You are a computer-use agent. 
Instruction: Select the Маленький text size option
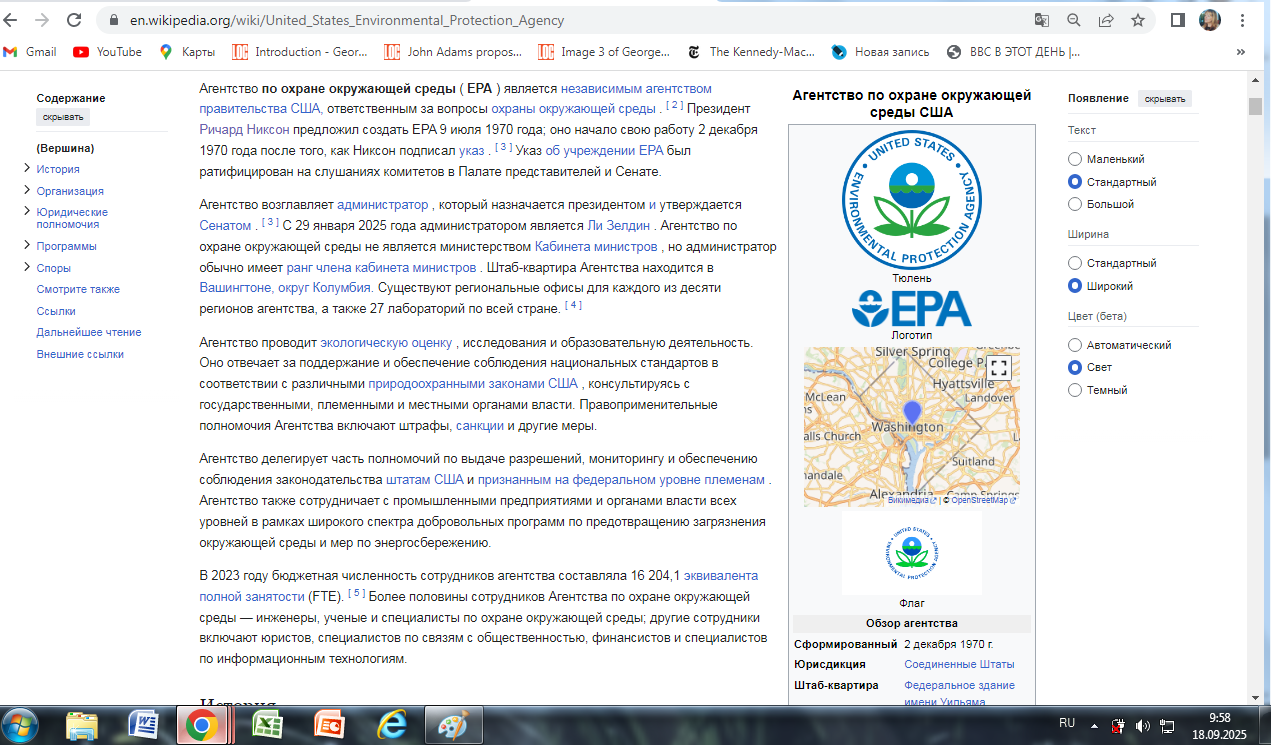(x=1075, y=159)
